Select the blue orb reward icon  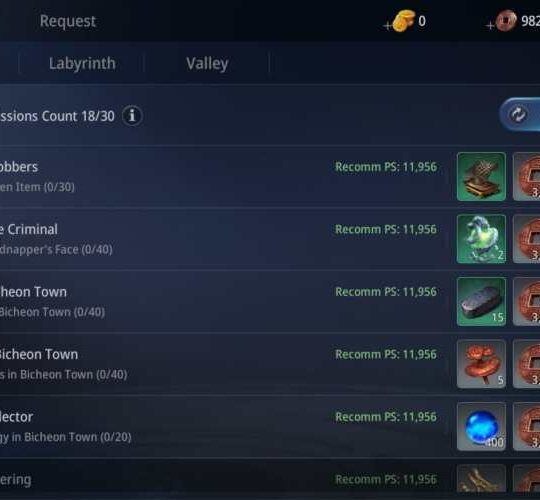[481, 426]
